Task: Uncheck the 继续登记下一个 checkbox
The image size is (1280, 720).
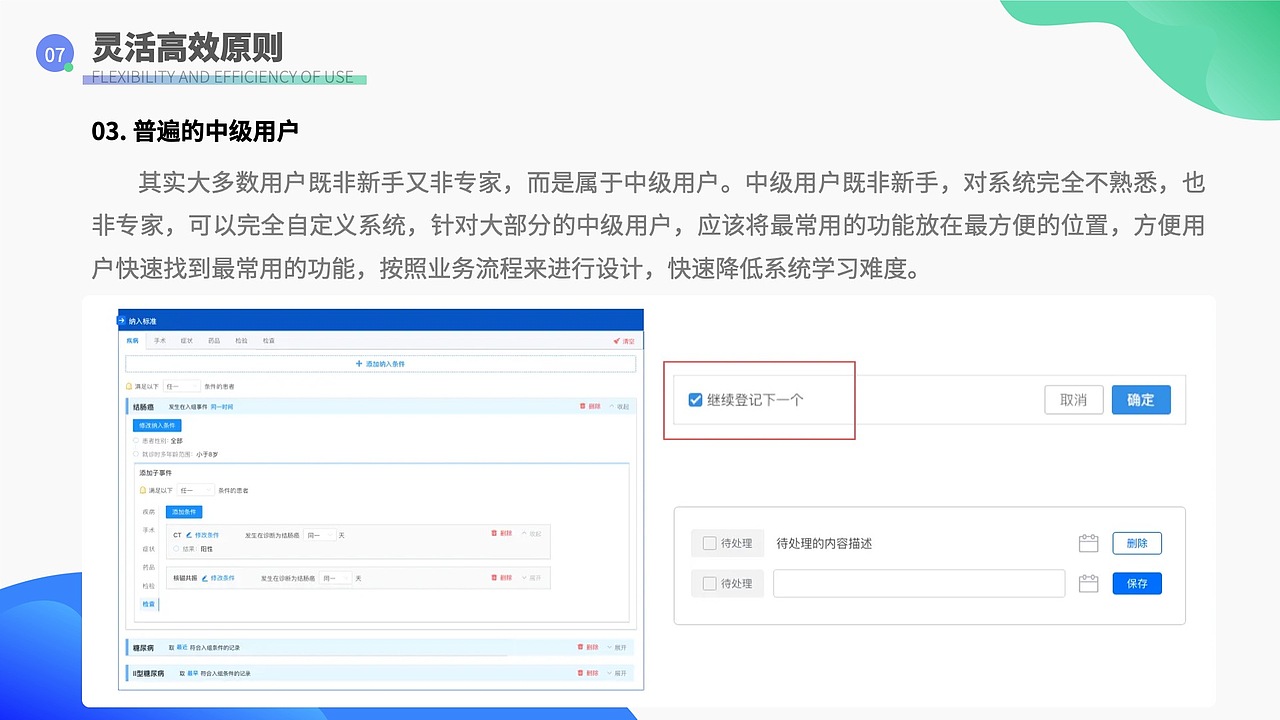Action: coord(694,399)
